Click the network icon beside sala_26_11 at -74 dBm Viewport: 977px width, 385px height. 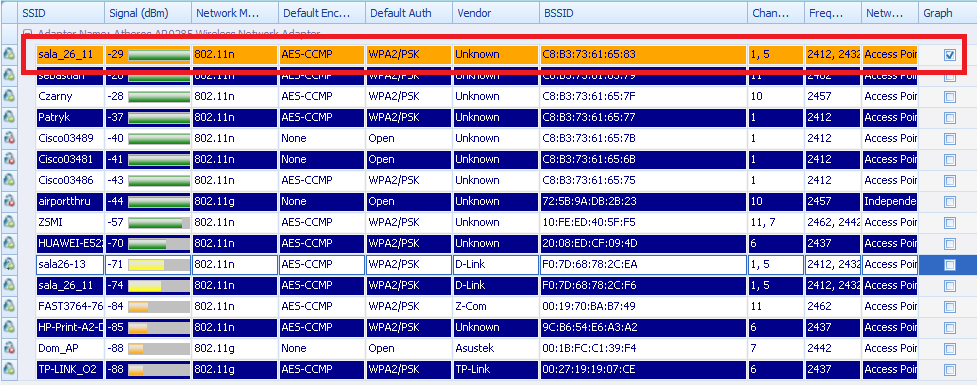(x=9, y=285)
